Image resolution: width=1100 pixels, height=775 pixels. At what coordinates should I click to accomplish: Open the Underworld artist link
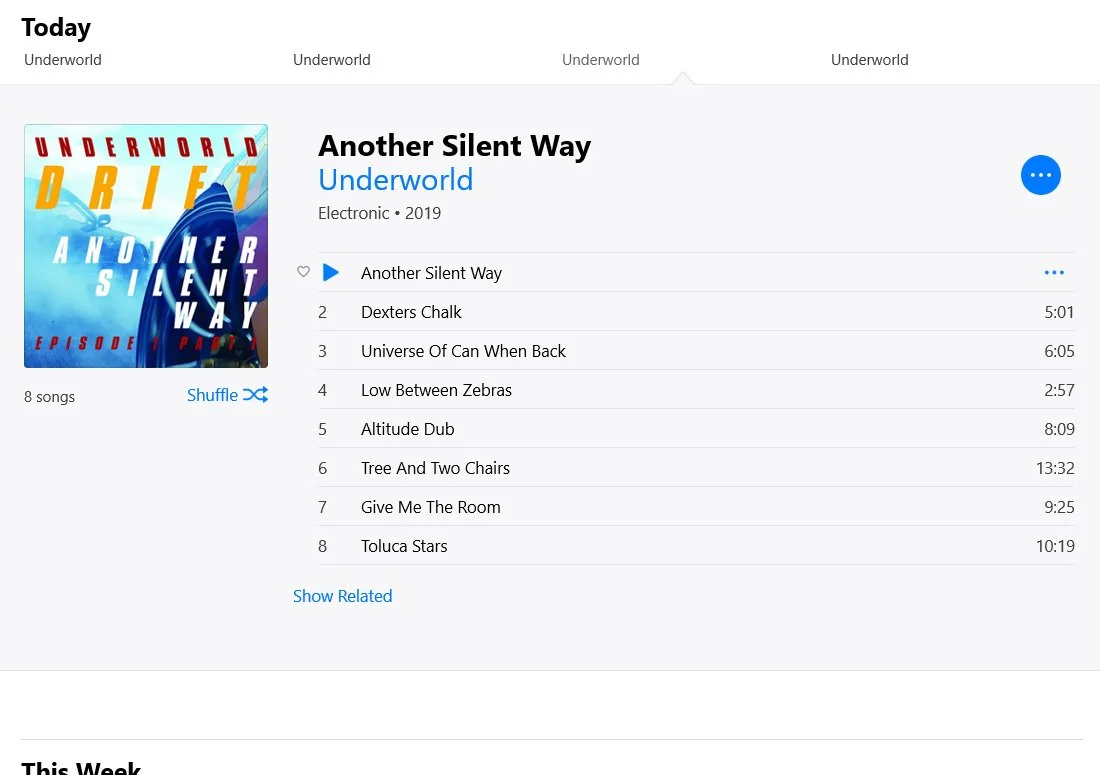pyautogui.click(x=396, y=180)
